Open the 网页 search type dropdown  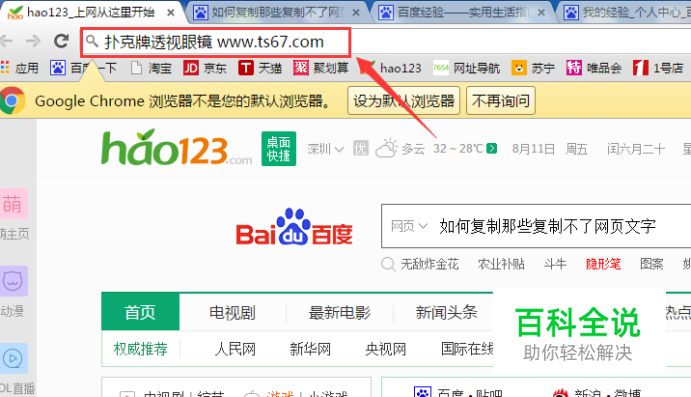[x=409, y=226]
